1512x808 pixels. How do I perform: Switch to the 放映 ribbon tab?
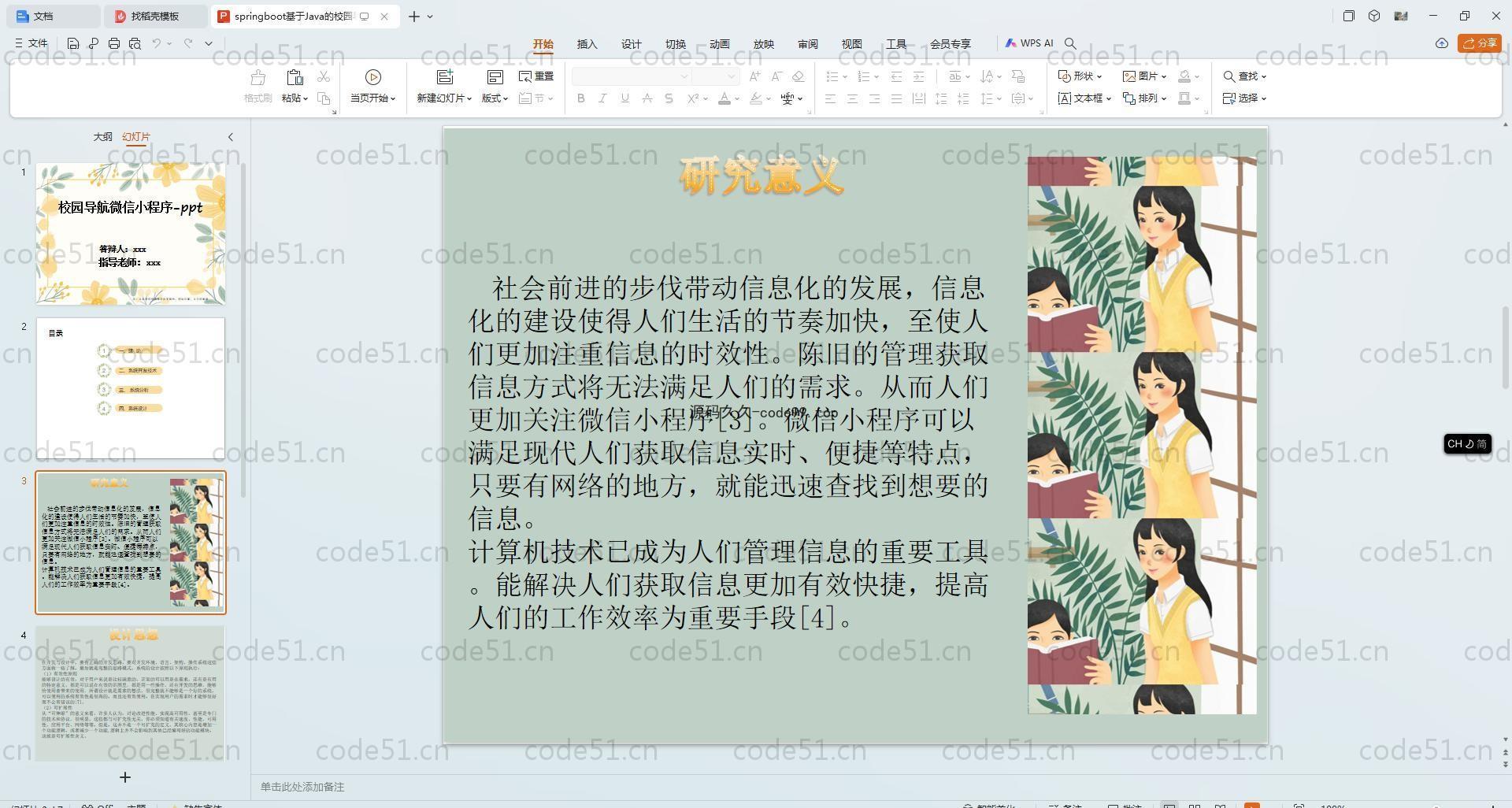pos(764,44)
